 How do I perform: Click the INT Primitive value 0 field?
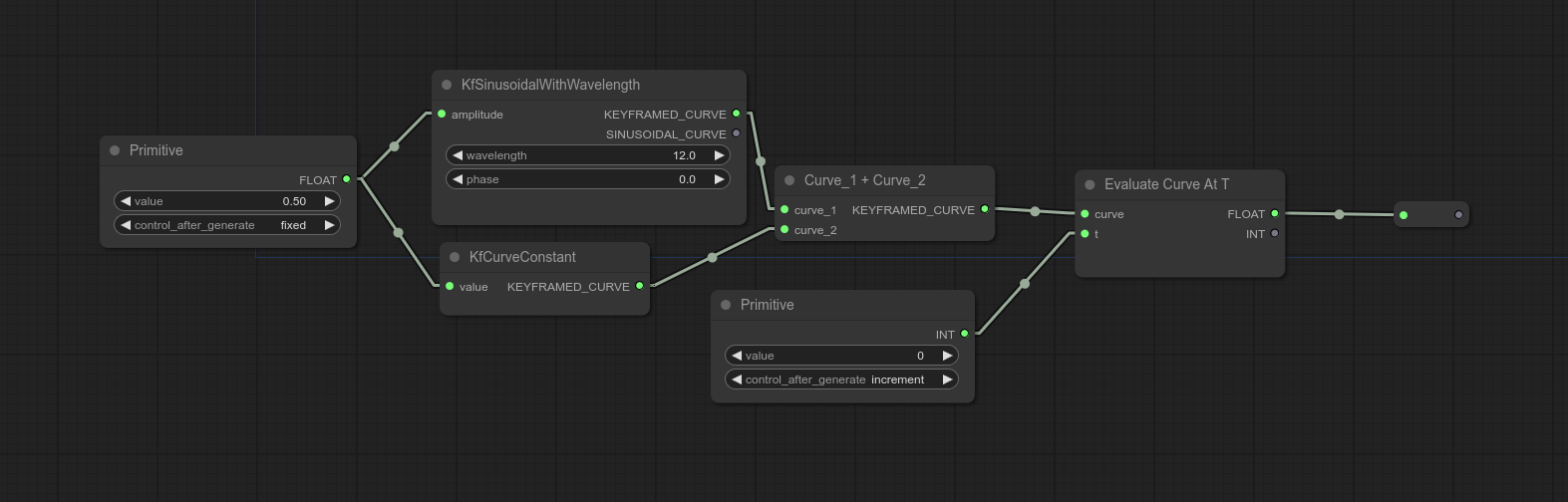(x=841, y=356)
